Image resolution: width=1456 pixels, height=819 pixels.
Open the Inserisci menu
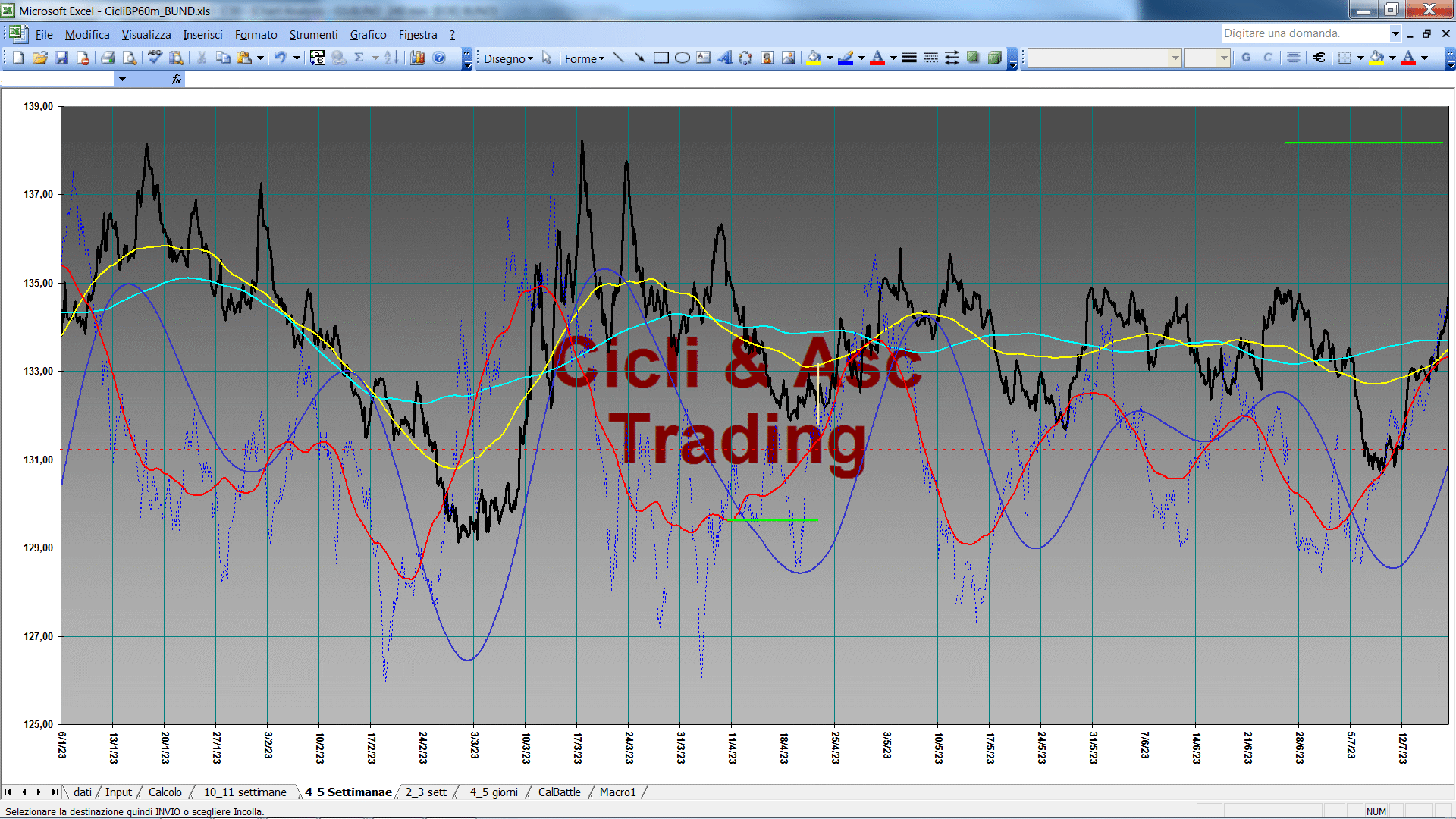202,35
